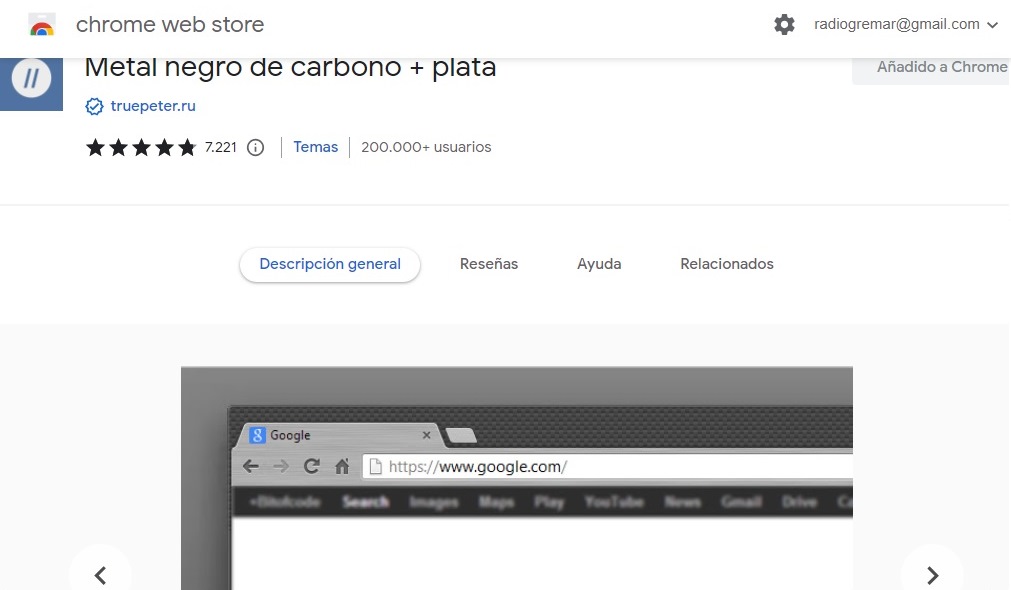
Task: Click the five-star rating
Action: 141,148
